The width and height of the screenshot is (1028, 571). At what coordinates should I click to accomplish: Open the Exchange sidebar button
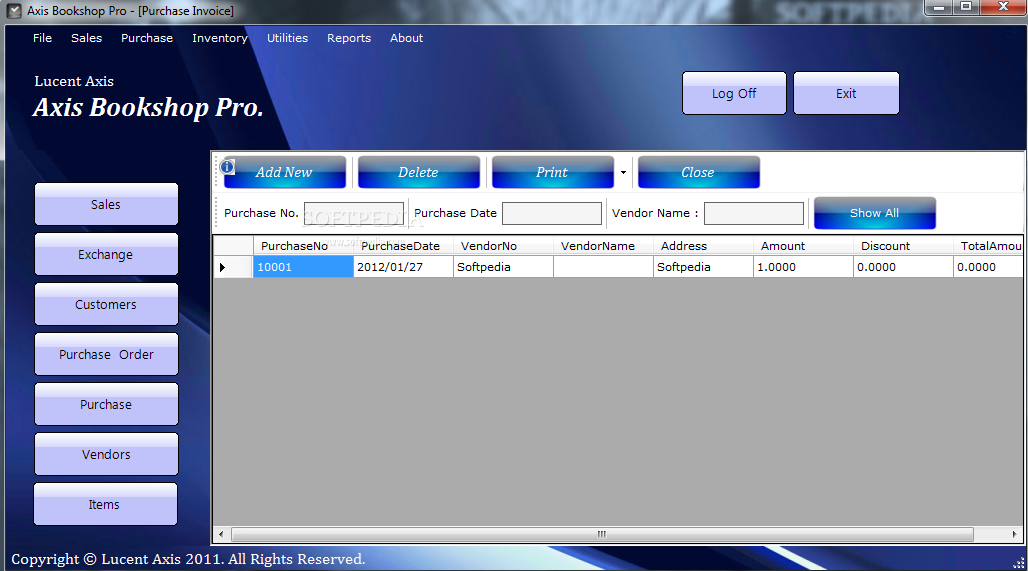(x=106, y=254)
